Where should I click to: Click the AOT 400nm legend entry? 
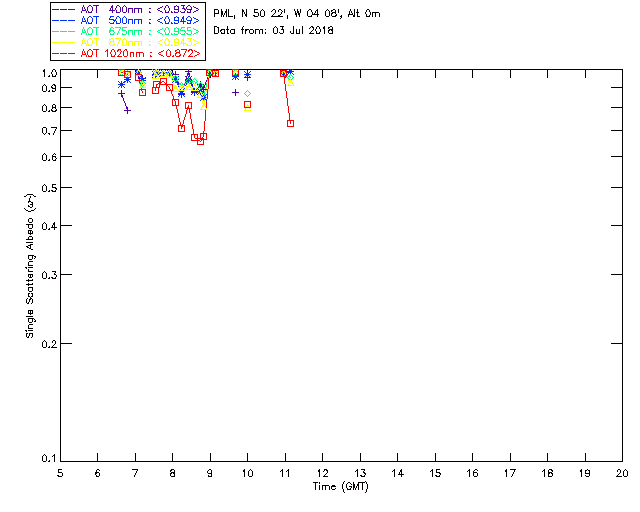pyautogui.click(x=127, y=9)
